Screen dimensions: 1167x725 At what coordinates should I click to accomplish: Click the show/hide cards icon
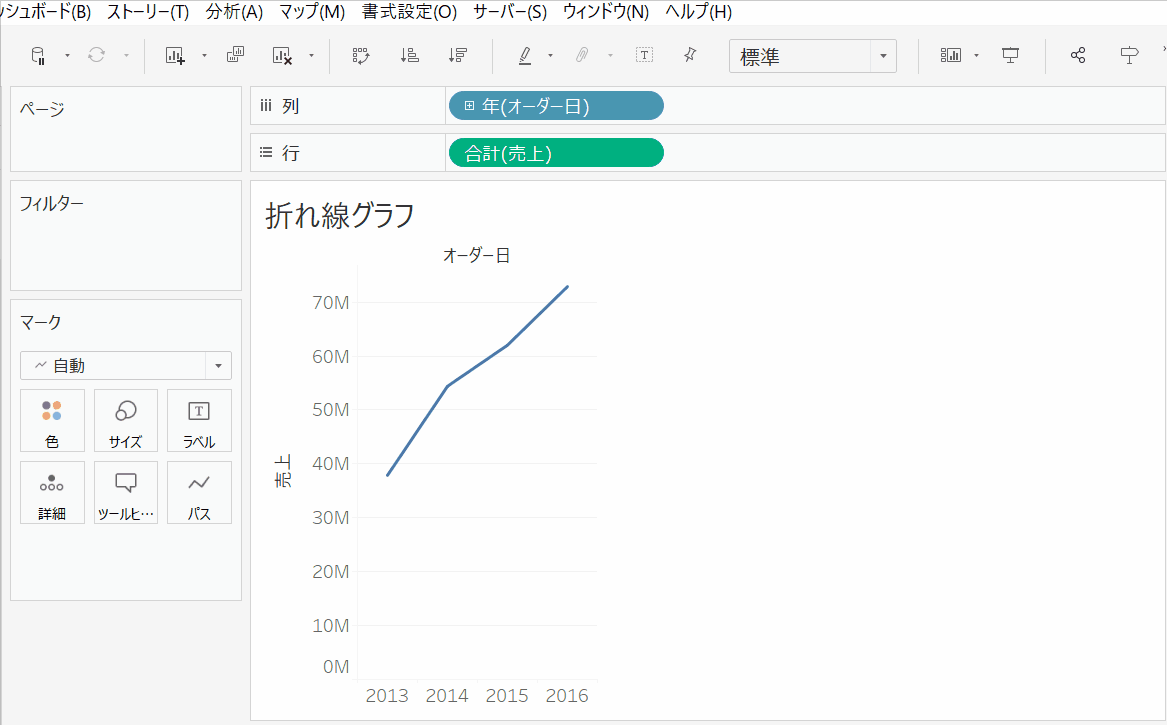click(950, 56)
